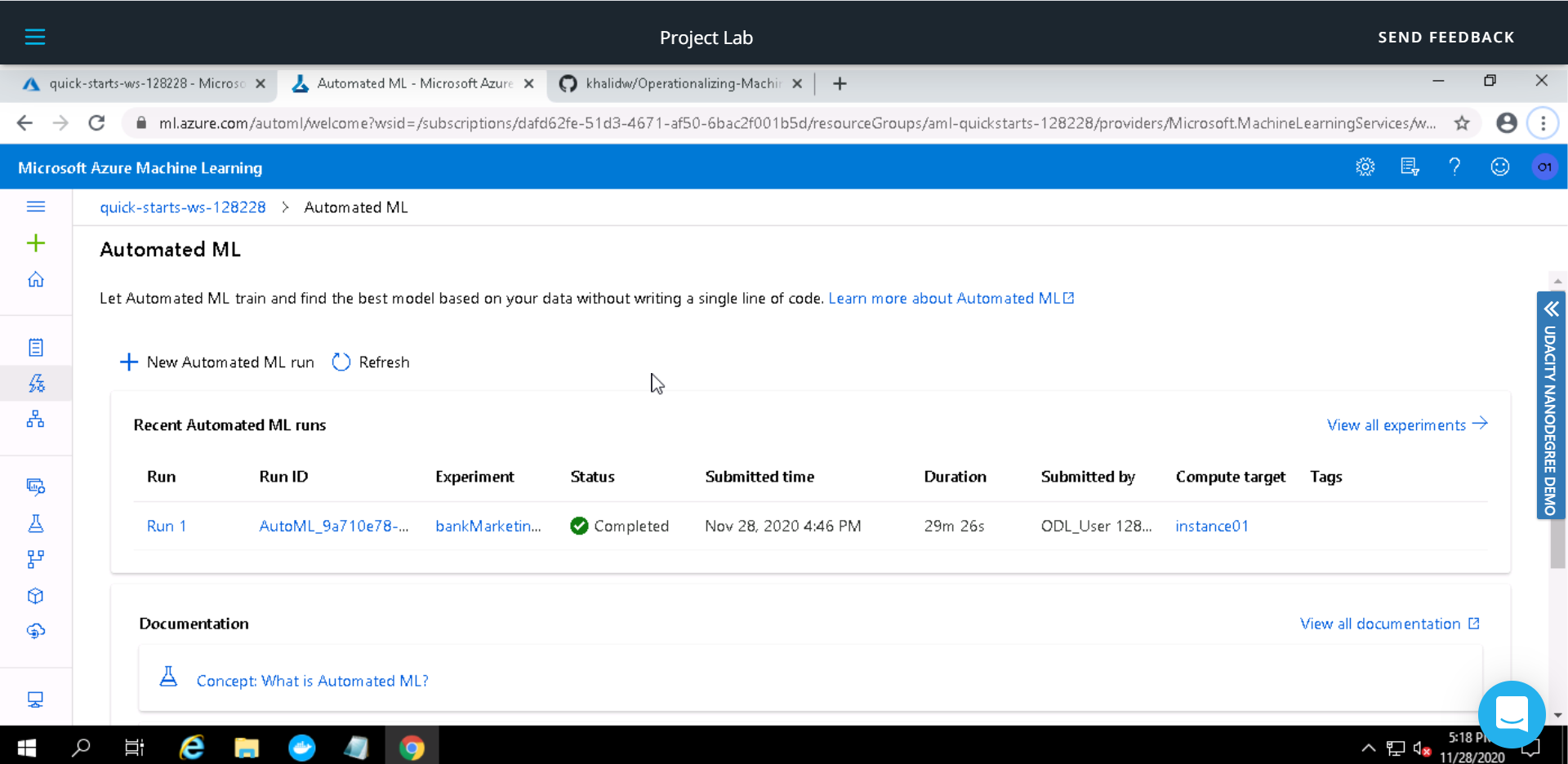This screenshot has width=1568, height=764.
Task: Open Azure ML settings gear
Action: tap(1365, 167)
